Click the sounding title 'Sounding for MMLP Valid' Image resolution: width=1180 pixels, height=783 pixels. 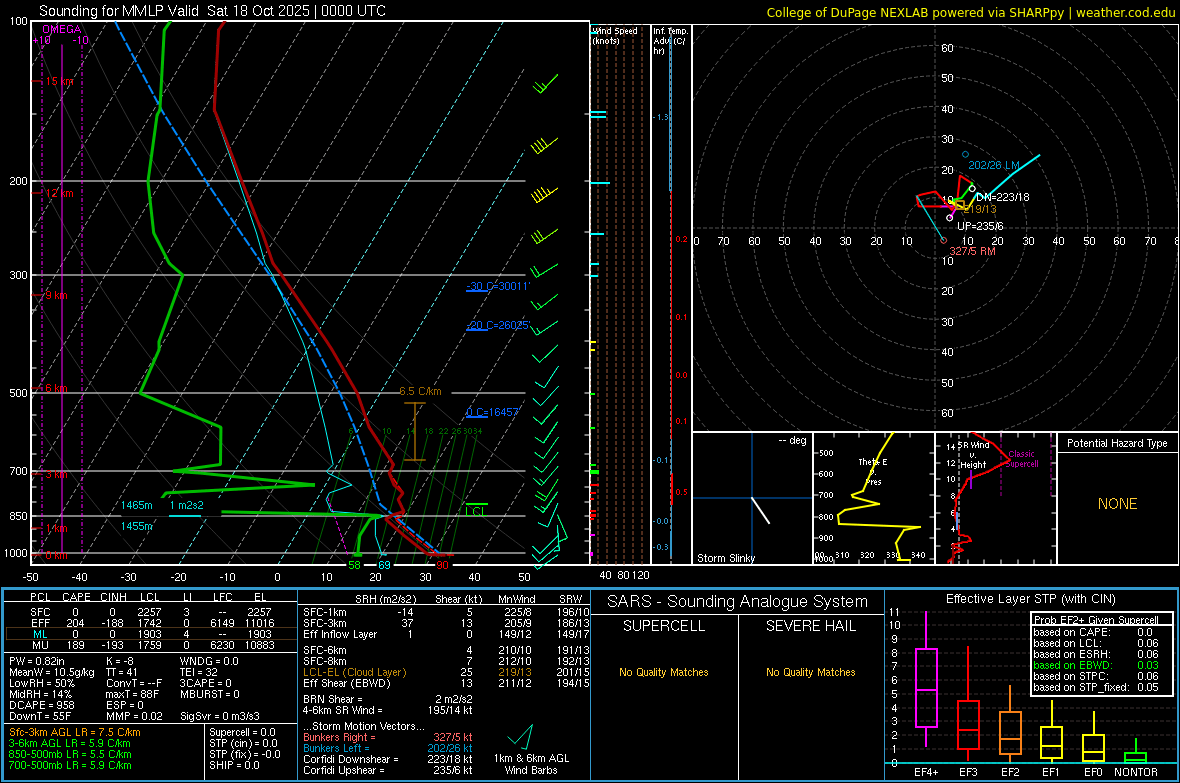click(120, 11)
